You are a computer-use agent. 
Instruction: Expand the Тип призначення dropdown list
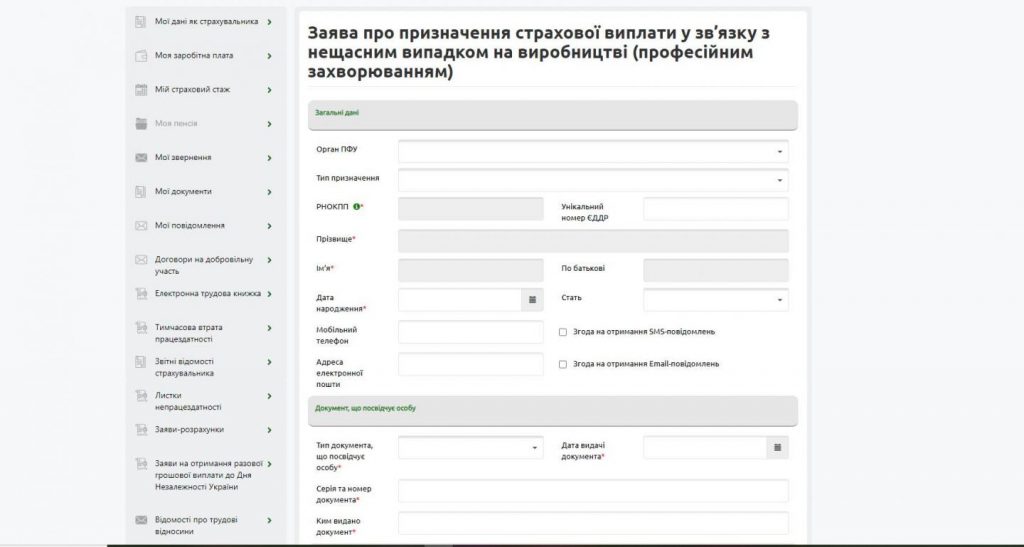click(x=592, y=180)
